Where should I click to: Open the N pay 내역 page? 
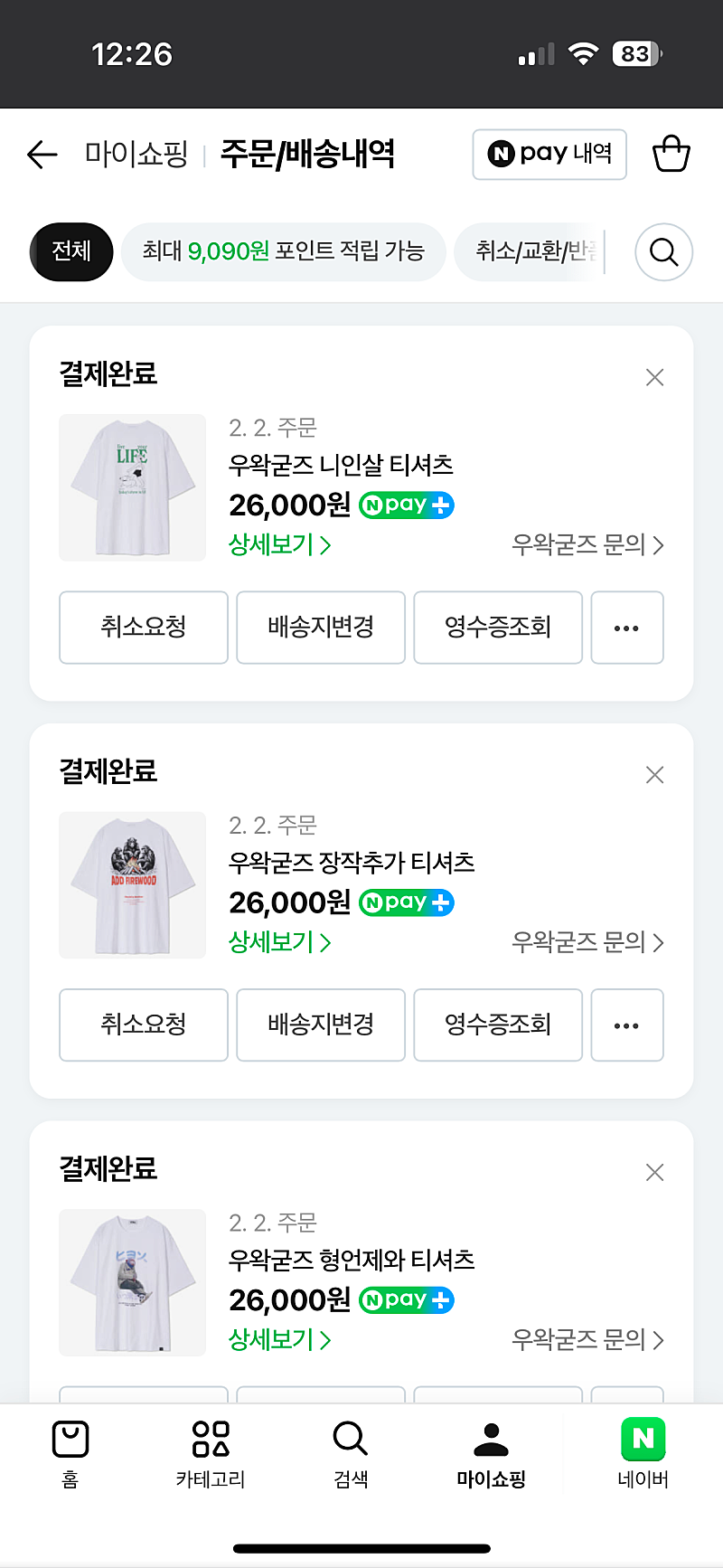(549, 155)
